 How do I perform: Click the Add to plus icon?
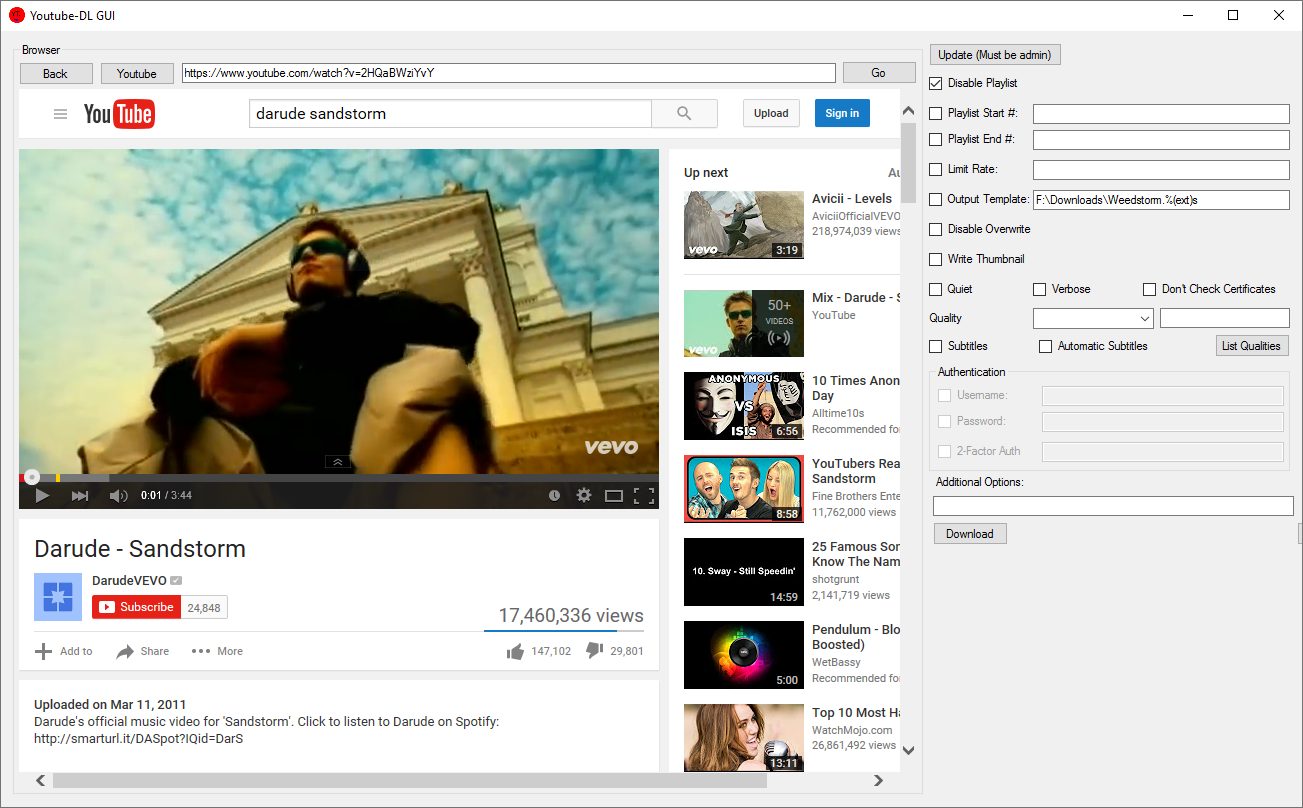(43, 651)
